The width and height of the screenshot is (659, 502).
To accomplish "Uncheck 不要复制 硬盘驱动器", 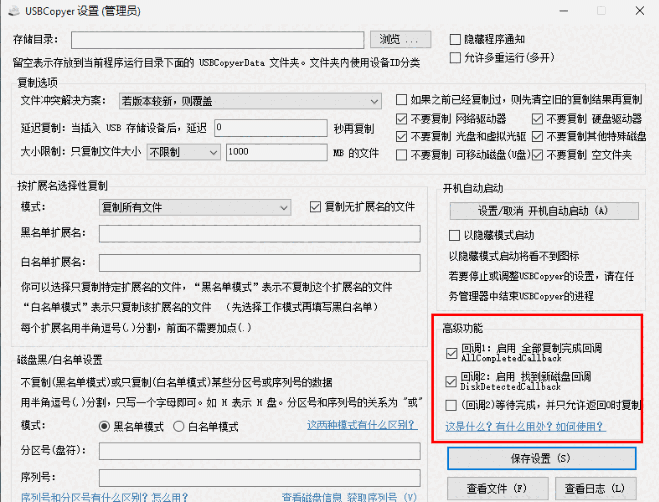I will [537, 119].
